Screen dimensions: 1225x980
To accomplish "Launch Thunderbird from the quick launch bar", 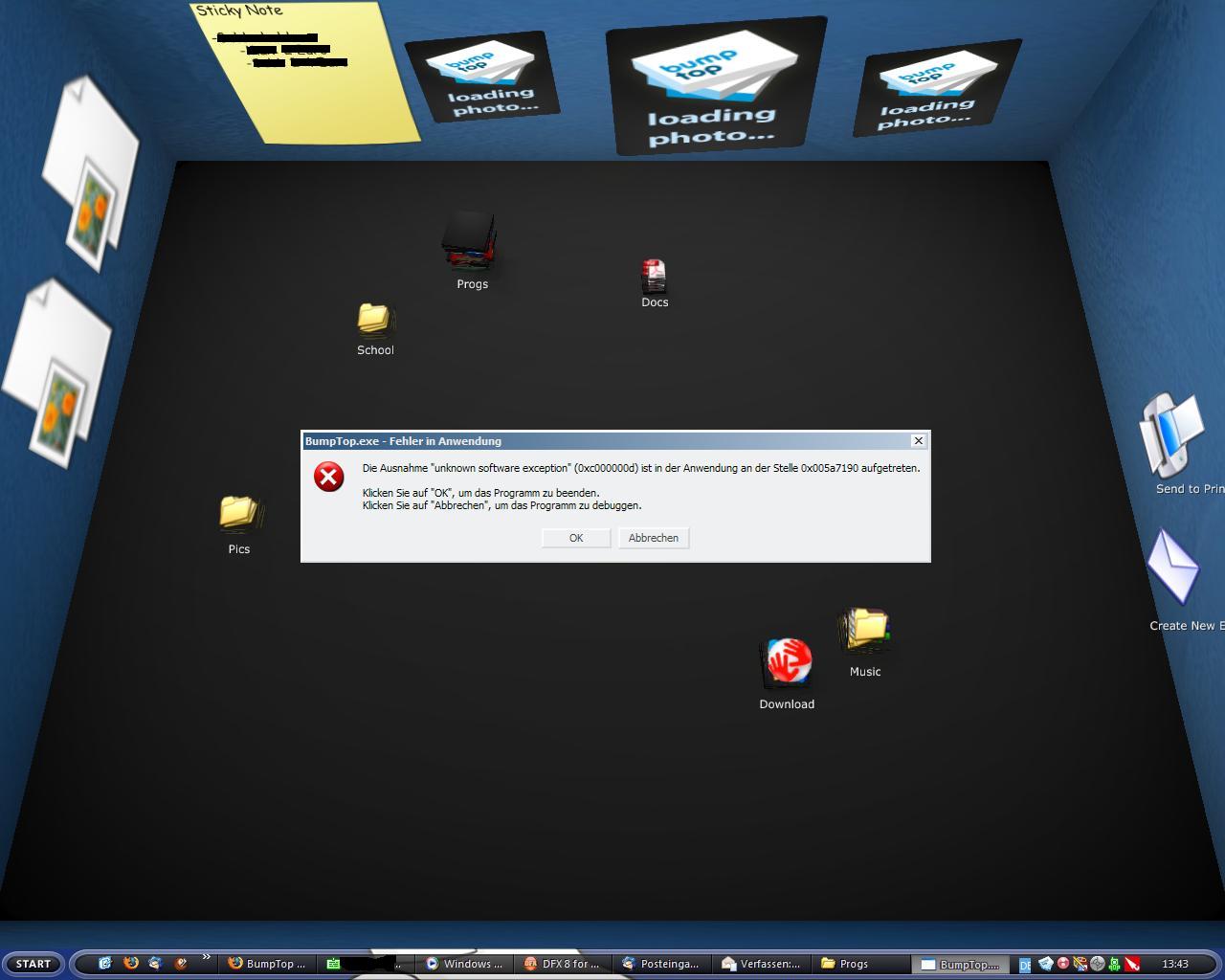I will [x=154, y=964].
